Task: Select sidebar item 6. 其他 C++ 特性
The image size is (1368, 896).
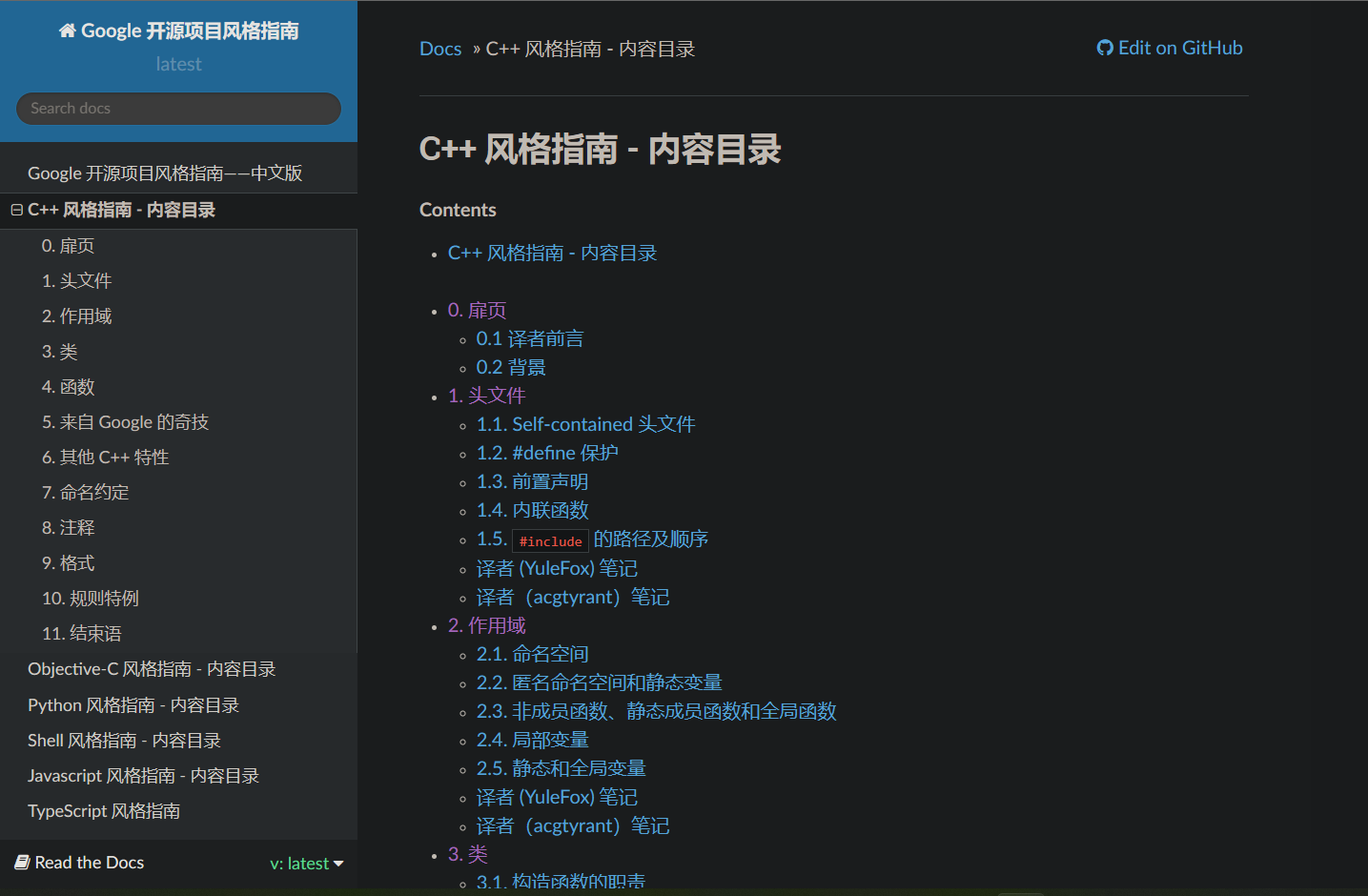Action: click(178, 458)
